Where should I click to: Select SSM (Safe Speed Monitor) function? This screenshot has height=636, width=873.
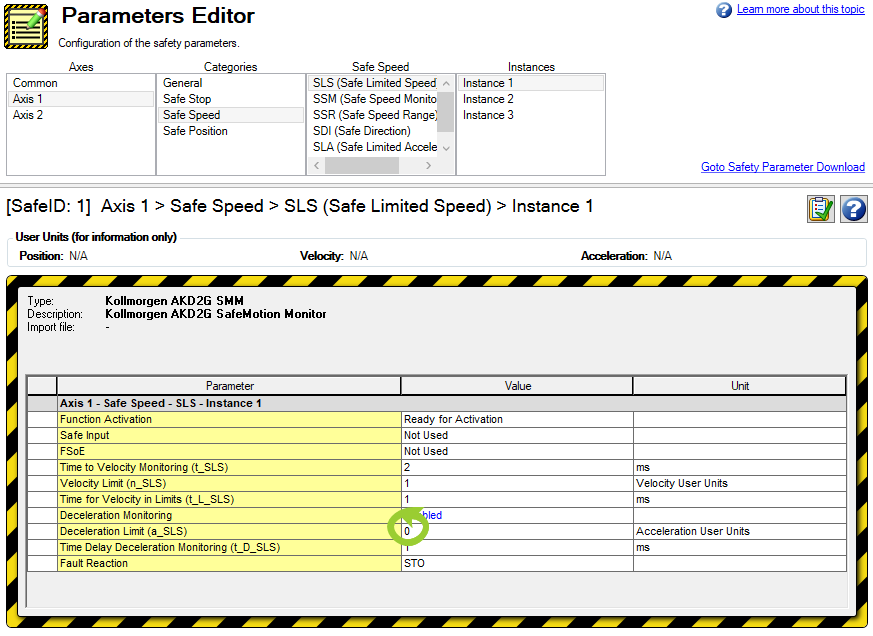pyautogui.click(x=373, y=99)
